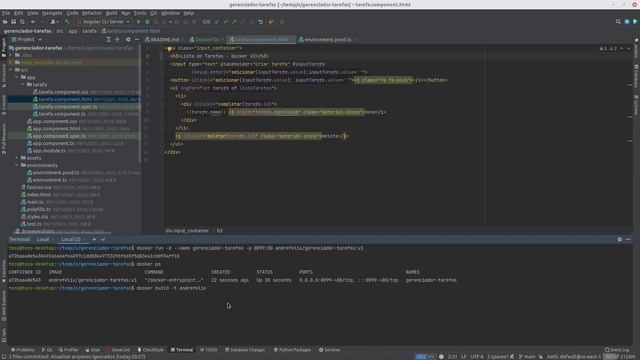Open the Refactor menu
Screen dimensions: 640x360
click(92, 13)
